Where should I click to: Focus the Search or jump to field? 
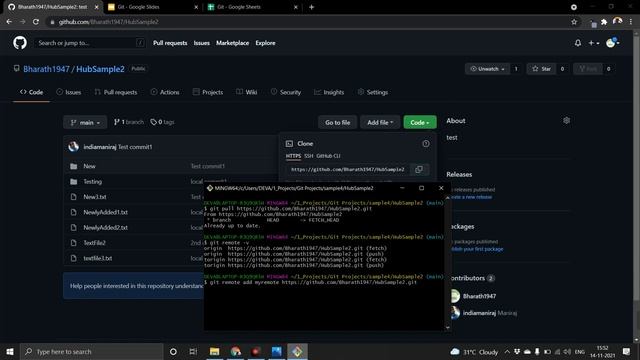click(x=89, y=43)
